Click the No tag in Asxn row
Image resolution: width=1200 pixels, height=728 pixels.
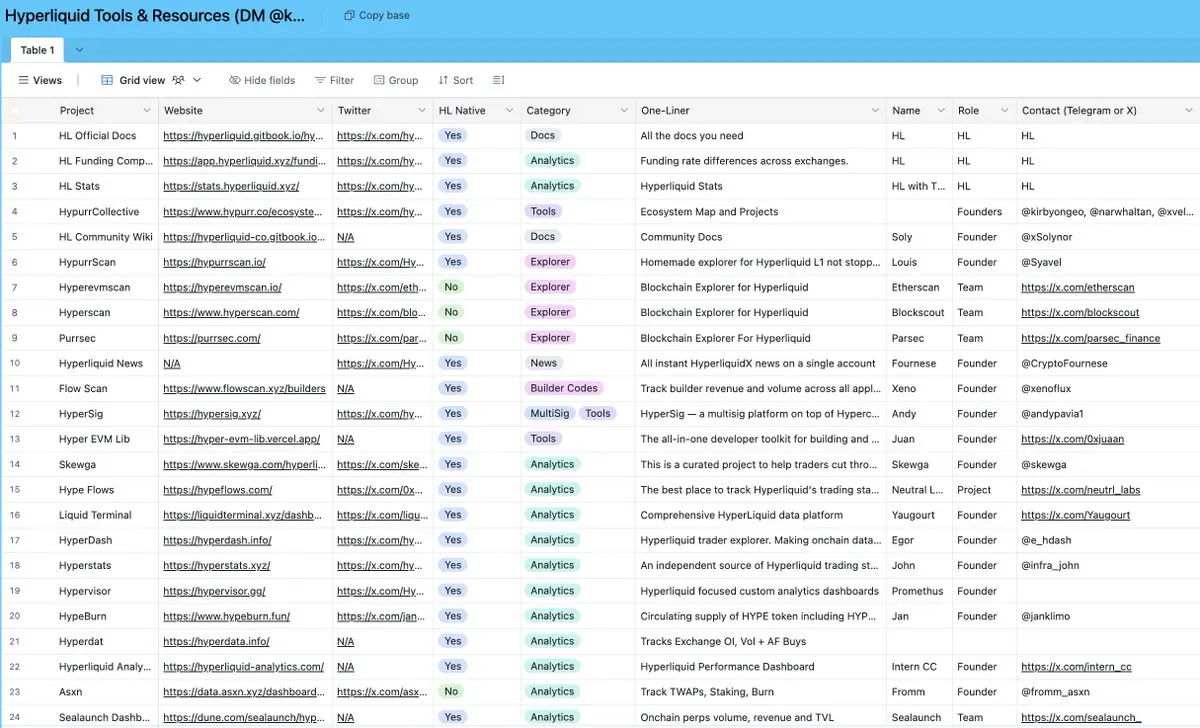point(451,691)
